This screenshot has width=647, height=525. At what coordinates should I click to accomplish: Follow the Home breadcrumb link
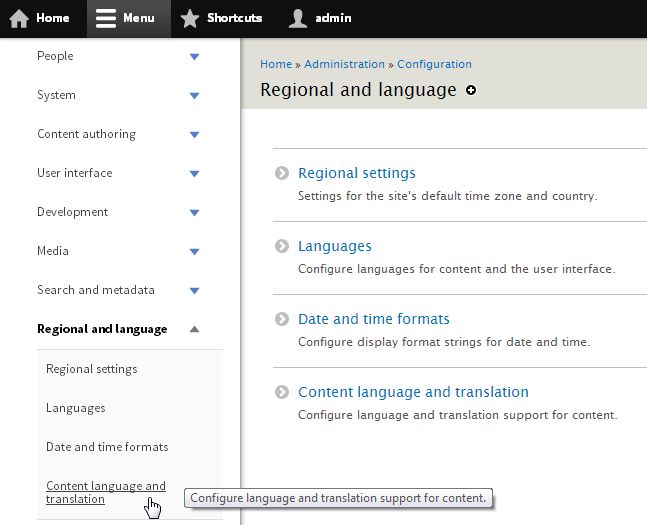pyautogui.click(x=276, y=64)
